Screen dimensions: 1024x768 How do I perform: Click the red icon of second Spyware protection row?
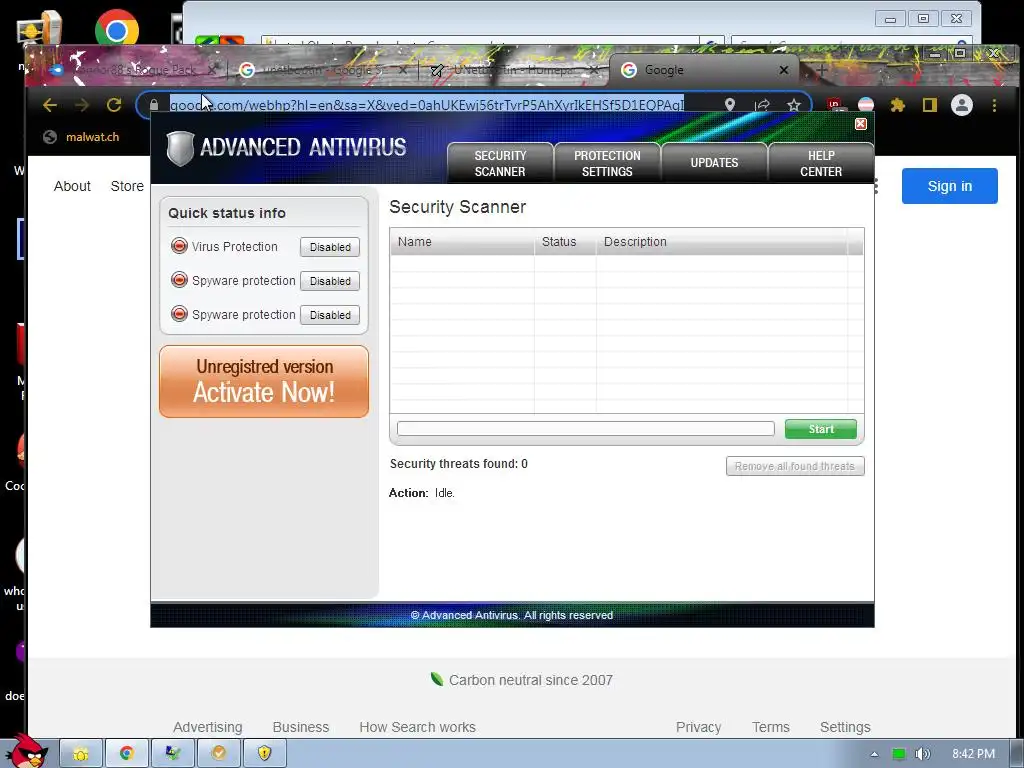(179, 313)
